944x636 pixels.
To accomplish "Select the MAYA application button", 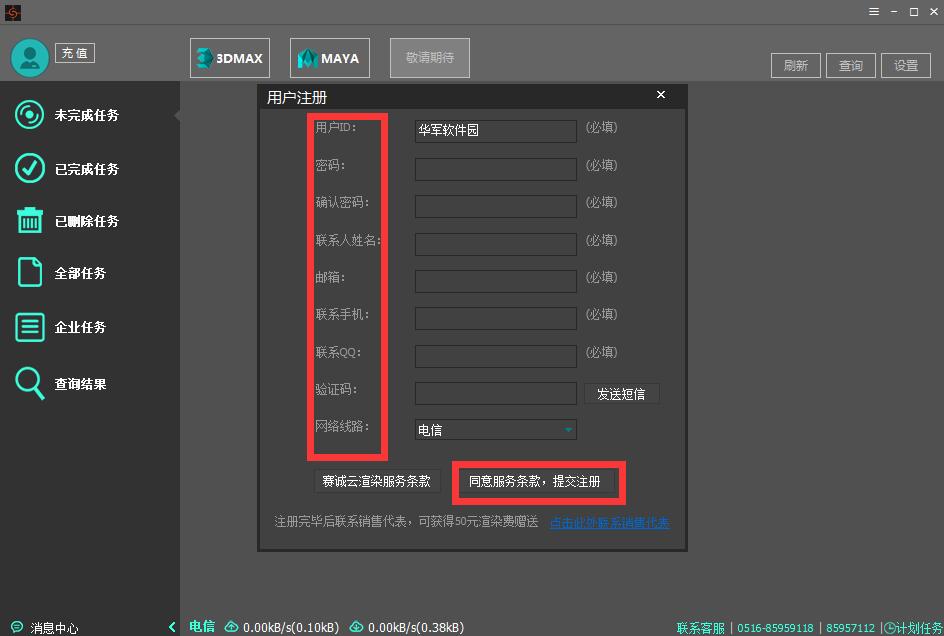I will 330,58.
